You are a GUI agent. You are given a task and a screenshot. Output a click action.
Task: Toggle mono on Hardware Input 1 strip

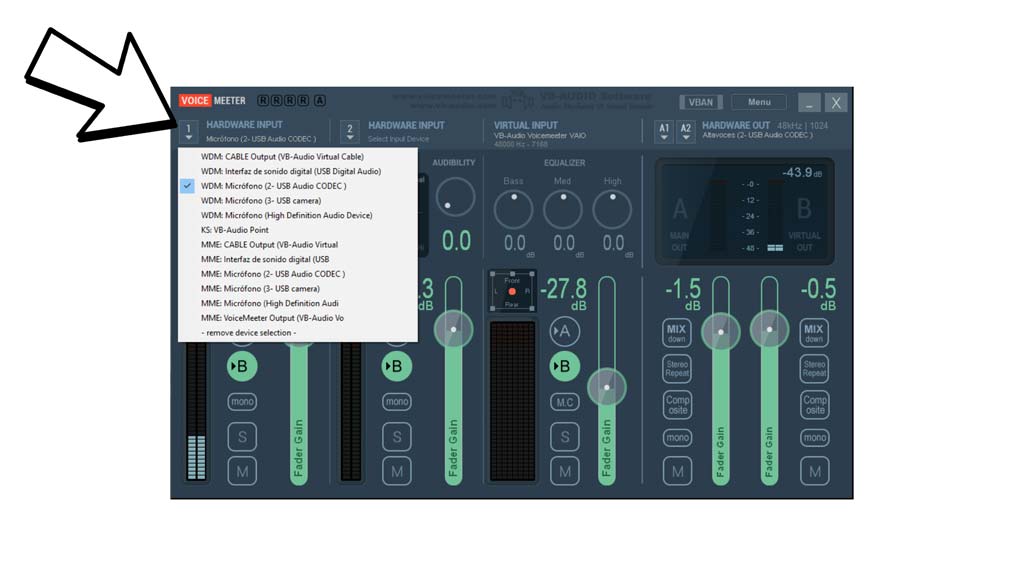(x=242, y=402)
